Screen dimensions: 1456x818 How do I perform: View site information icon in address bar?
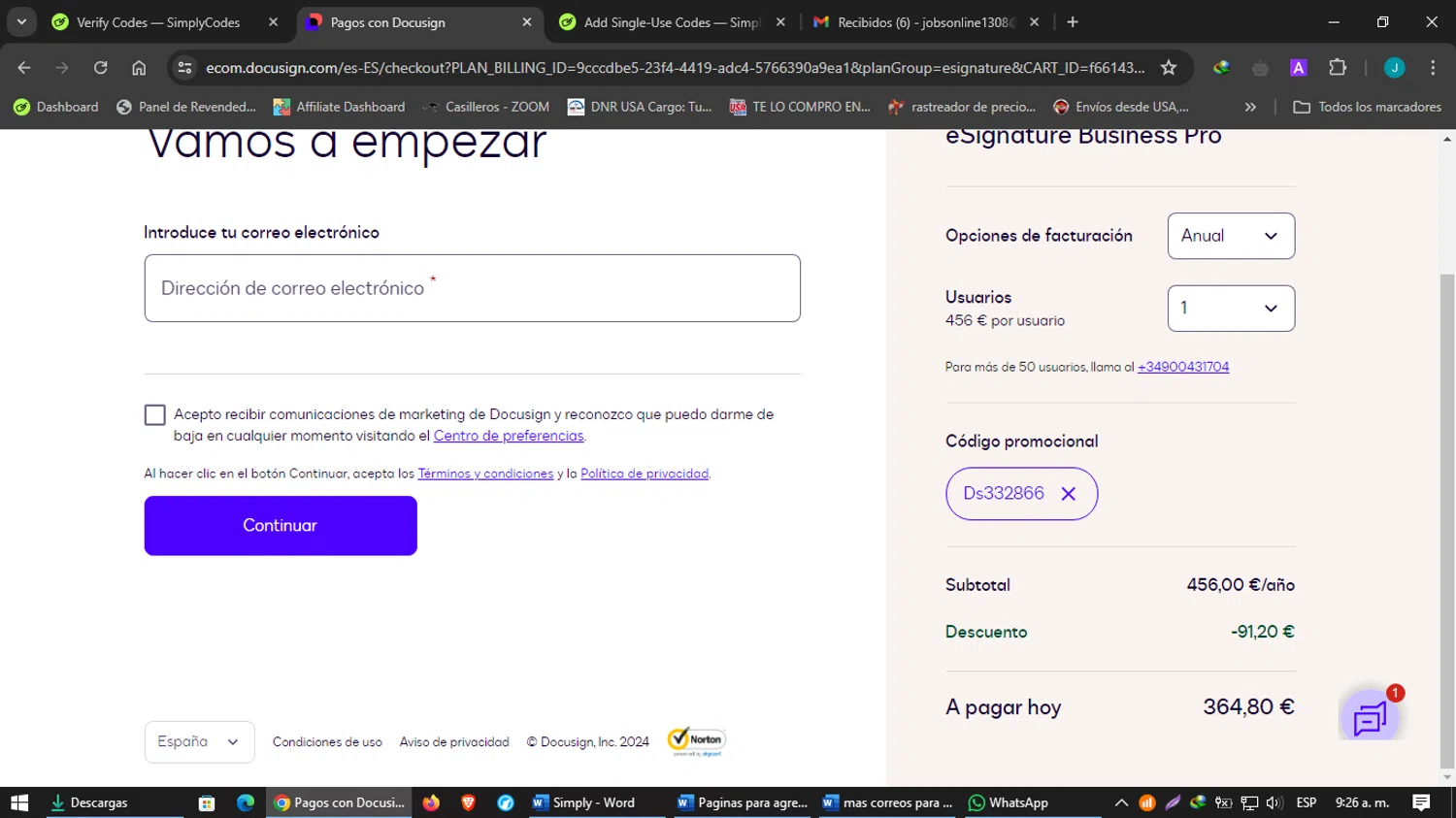click(x=184, y=67)
